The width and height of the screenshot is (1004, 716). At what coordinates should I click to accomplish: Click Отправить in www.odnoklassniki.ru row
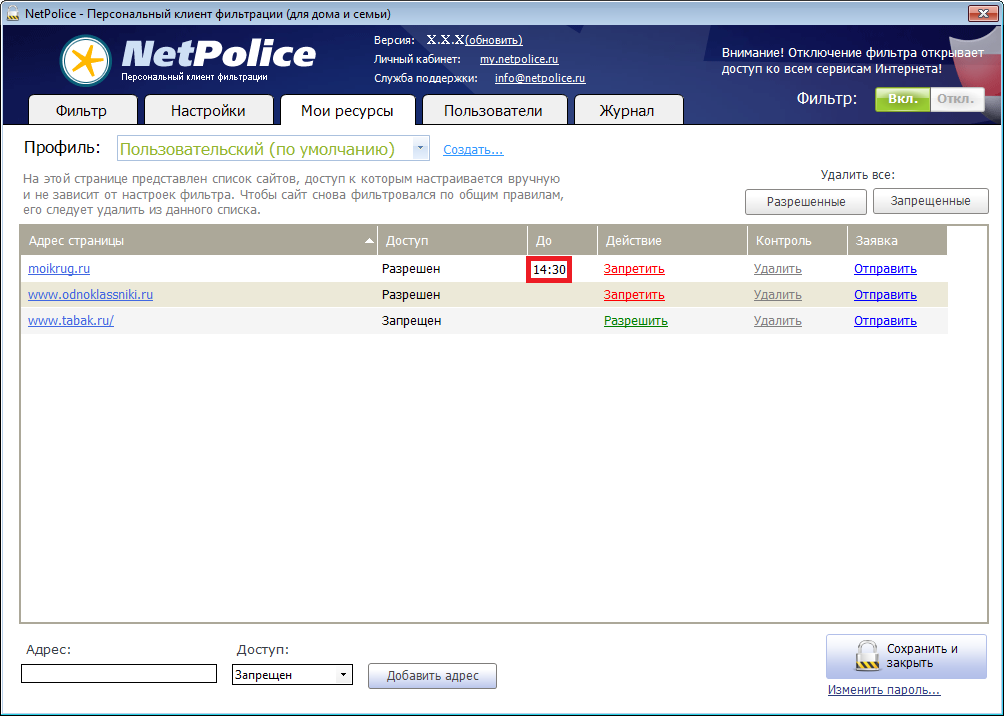(885, 295)
